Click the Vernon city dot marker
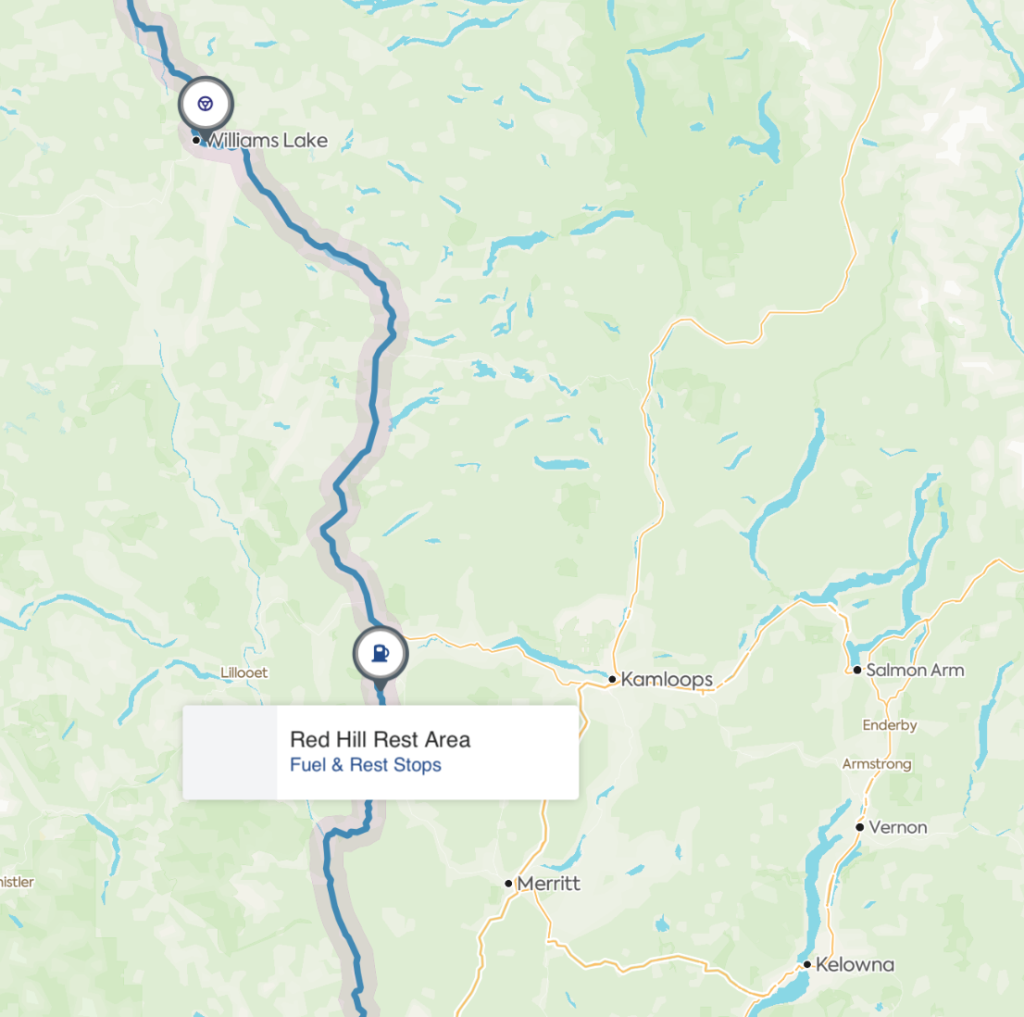The height and width of the screenshot is (1017, 1024). 860,828
